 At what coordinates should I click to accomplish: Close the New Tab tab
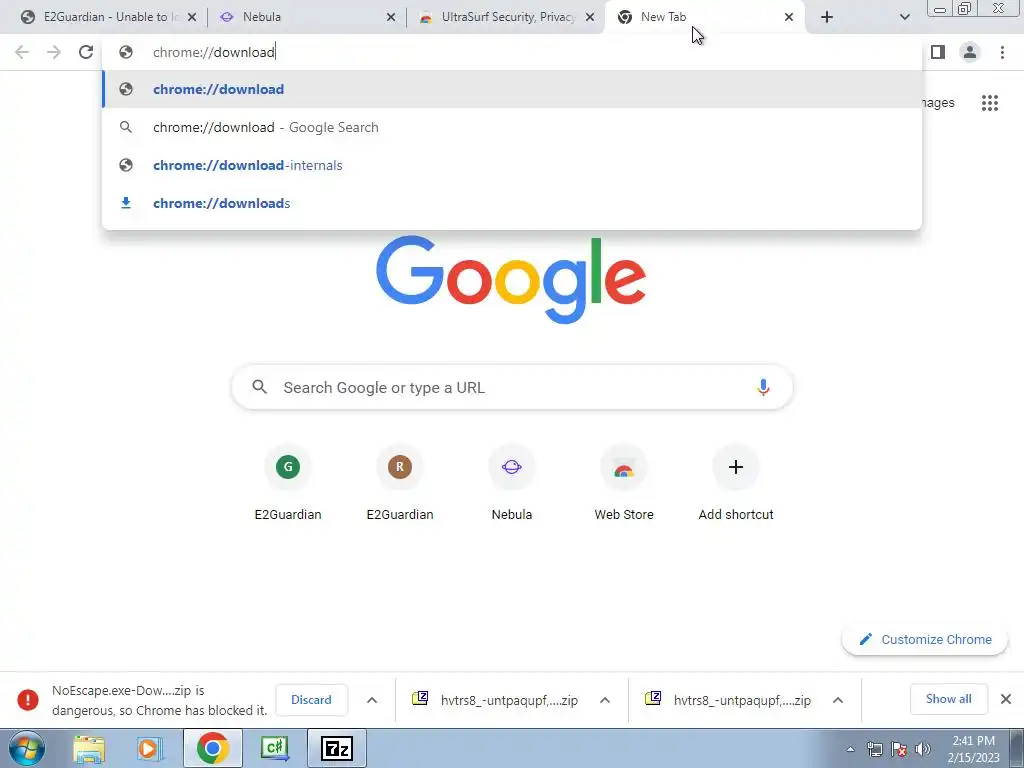[789, 17]
